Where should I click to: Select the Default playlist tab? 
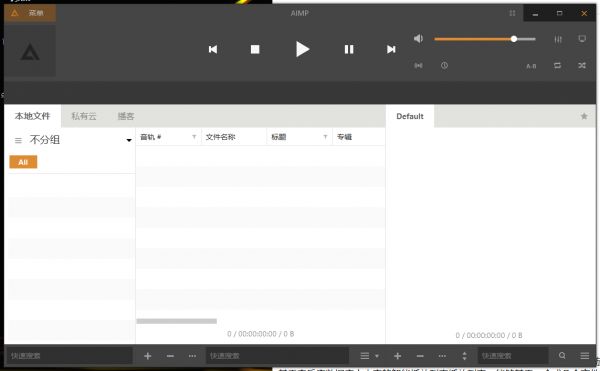(410, 116)
